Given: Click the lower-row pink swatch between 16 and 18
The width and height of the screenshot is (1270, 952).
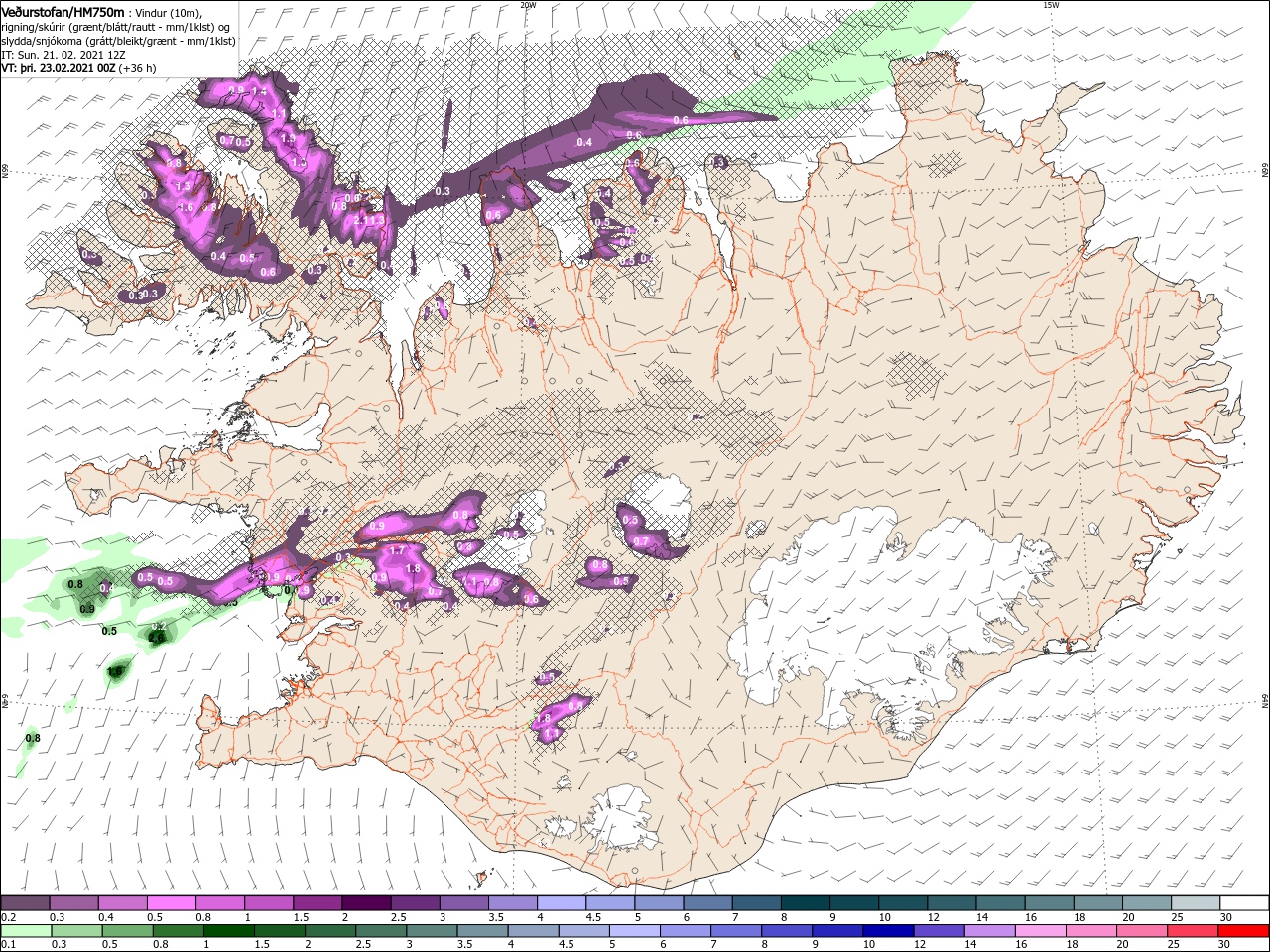Looking at the screenshot, I should pos(1041,931).
